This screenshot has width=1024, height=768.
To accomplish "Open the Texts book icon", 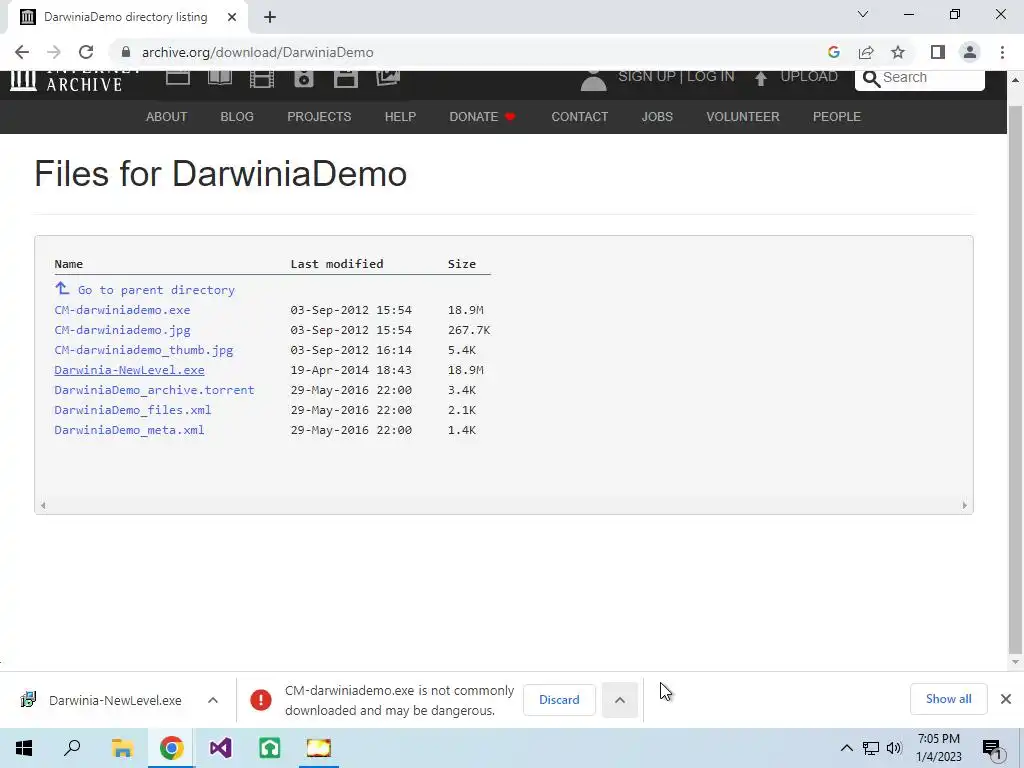I will pos(219,78).
